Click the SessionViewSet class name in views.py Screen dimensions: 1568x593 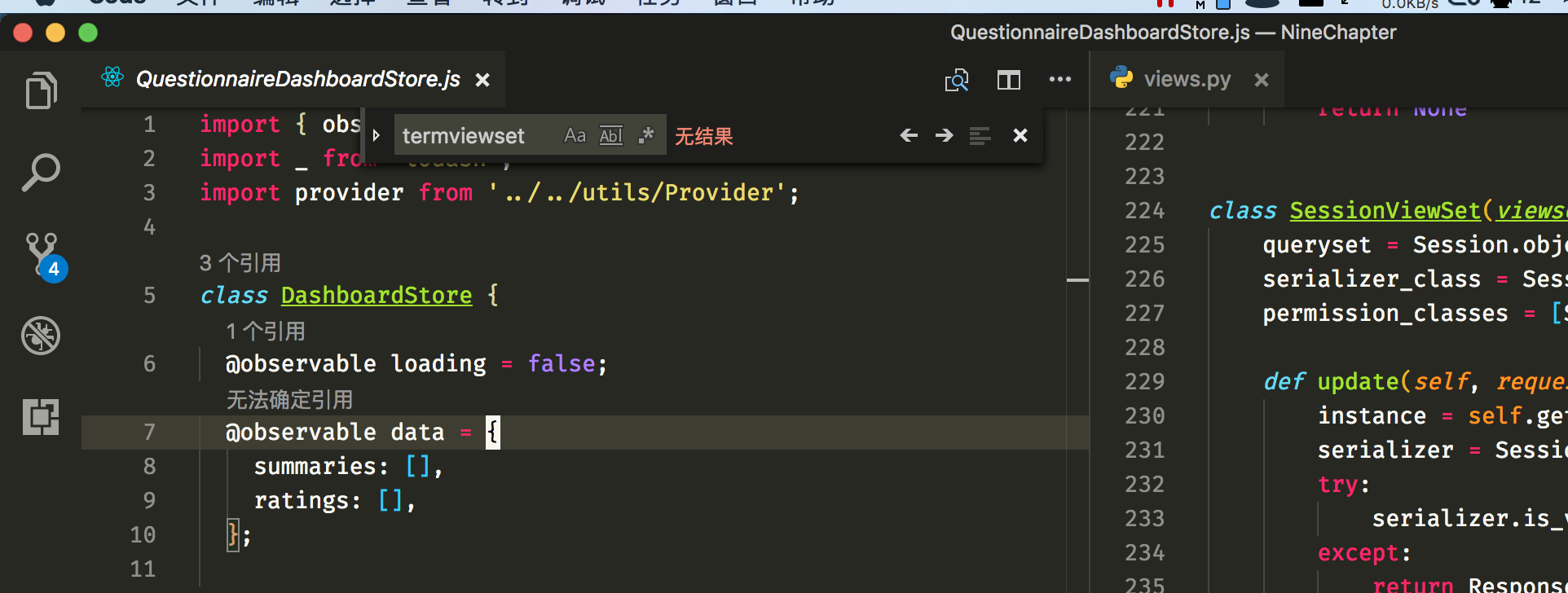click(x=1385, y=210)
